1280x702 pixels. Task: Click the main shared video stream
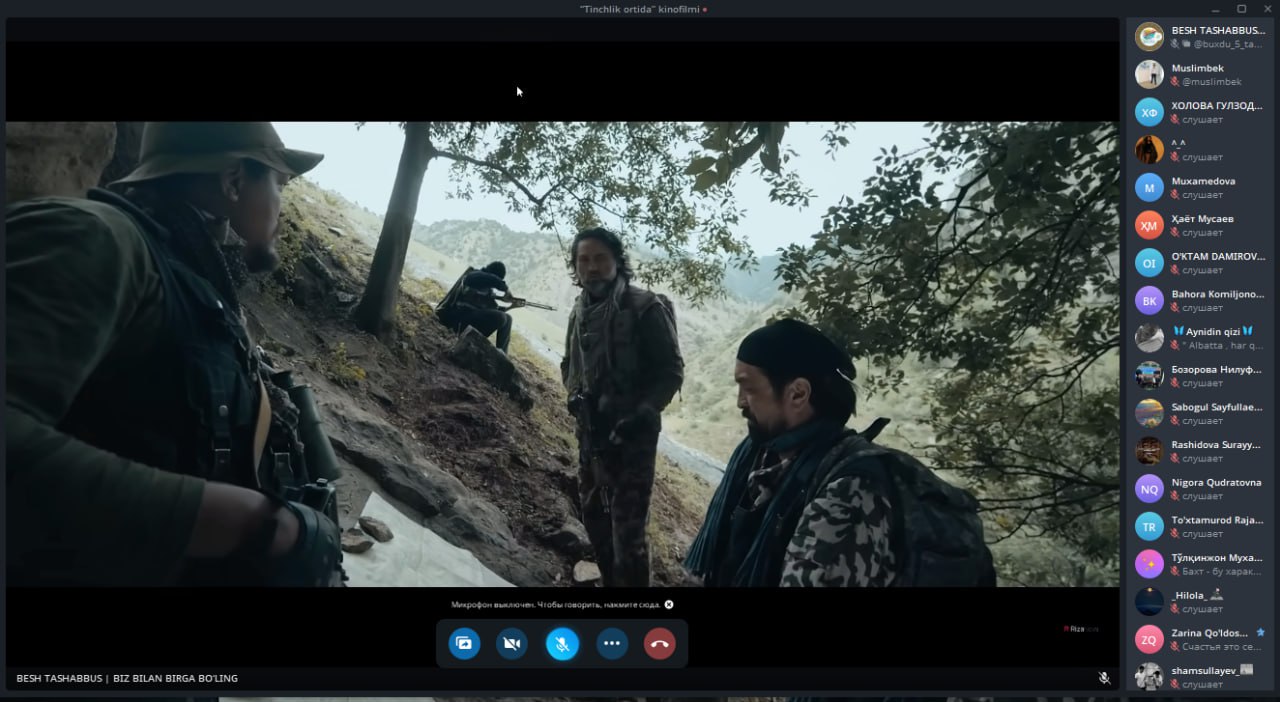coord(562,354)
